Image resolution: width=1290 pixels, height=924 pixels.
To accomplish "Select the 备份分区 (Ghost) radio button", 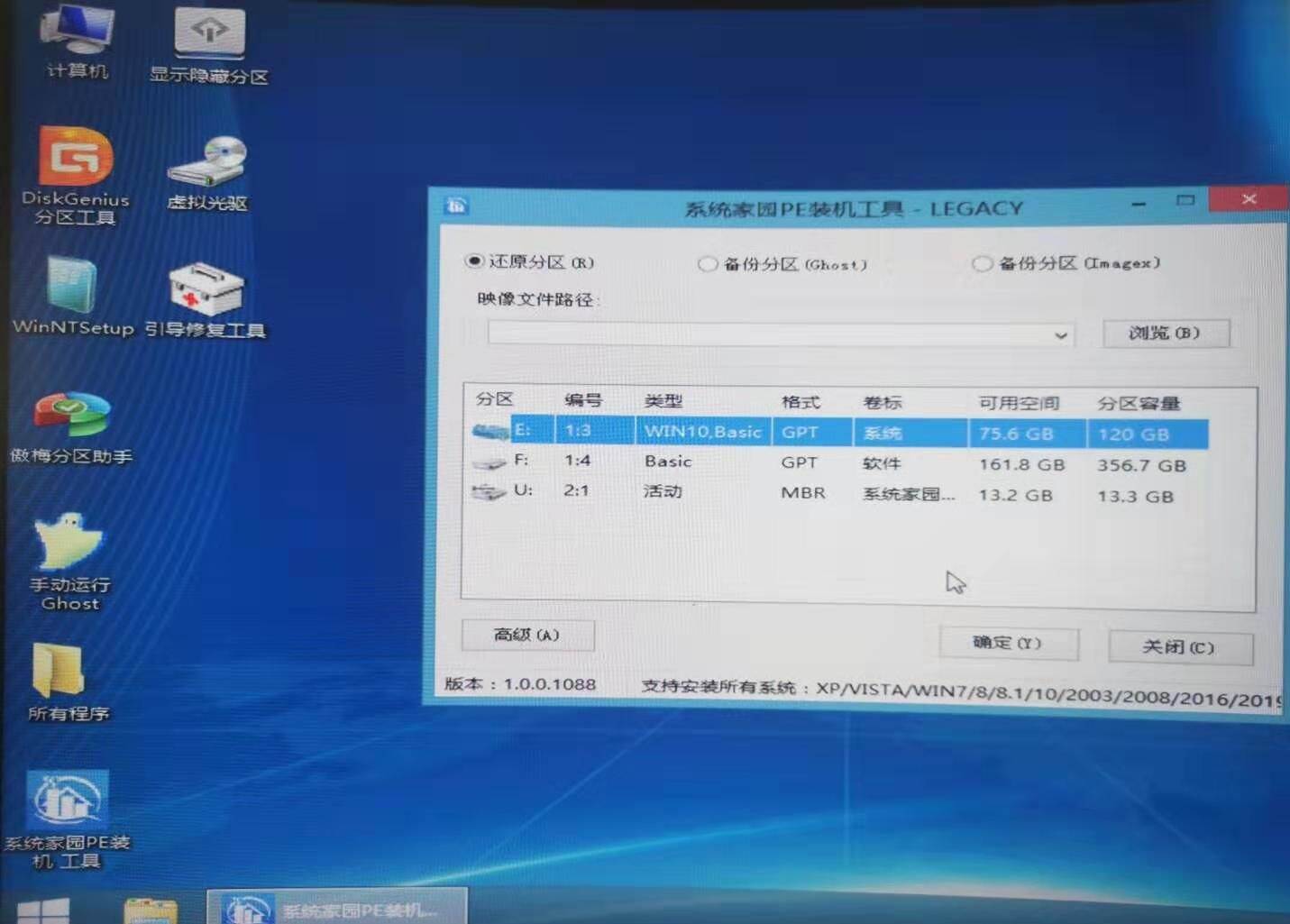I will point(708,264).
